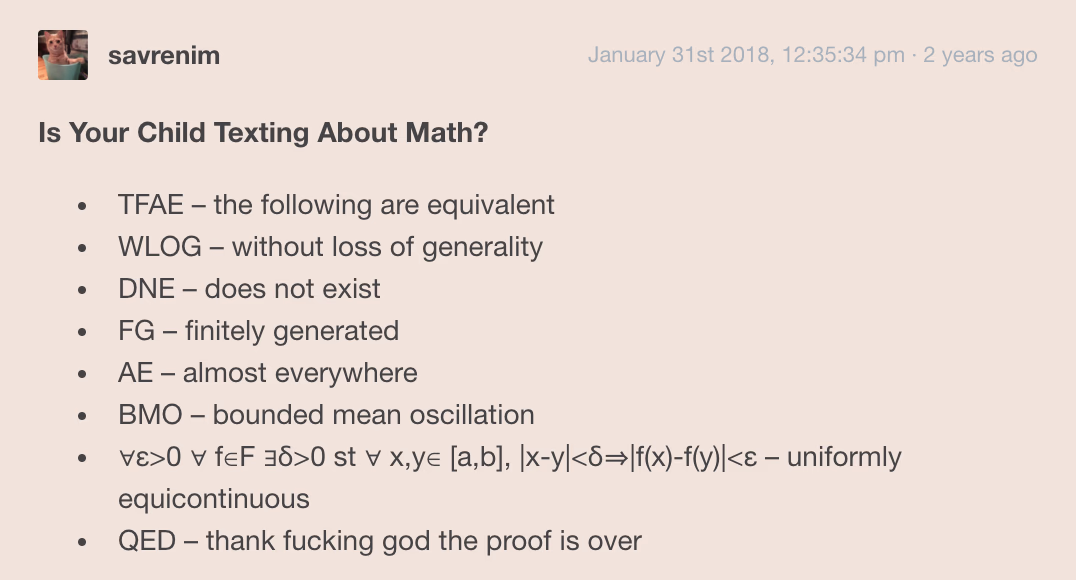Visit the savrenim username link
The image size is (1076, 580).
164,55
